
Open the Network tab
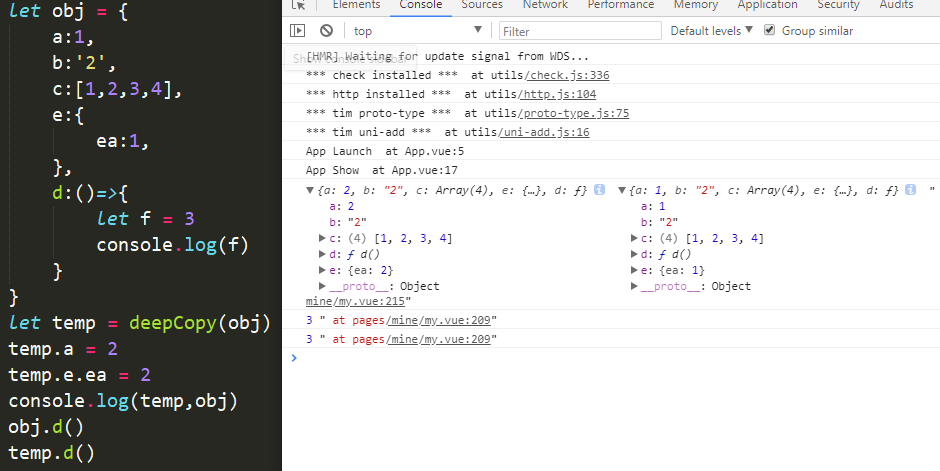click(x=545, y=5)
